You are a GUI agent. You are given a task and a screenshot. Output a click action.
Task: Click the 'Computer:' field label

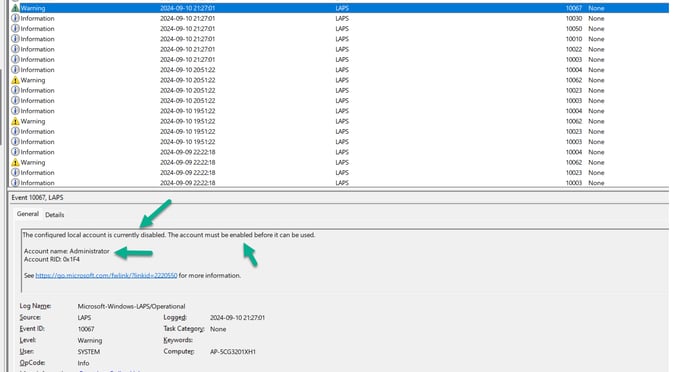pyautogui.click(x=179, y=351)
